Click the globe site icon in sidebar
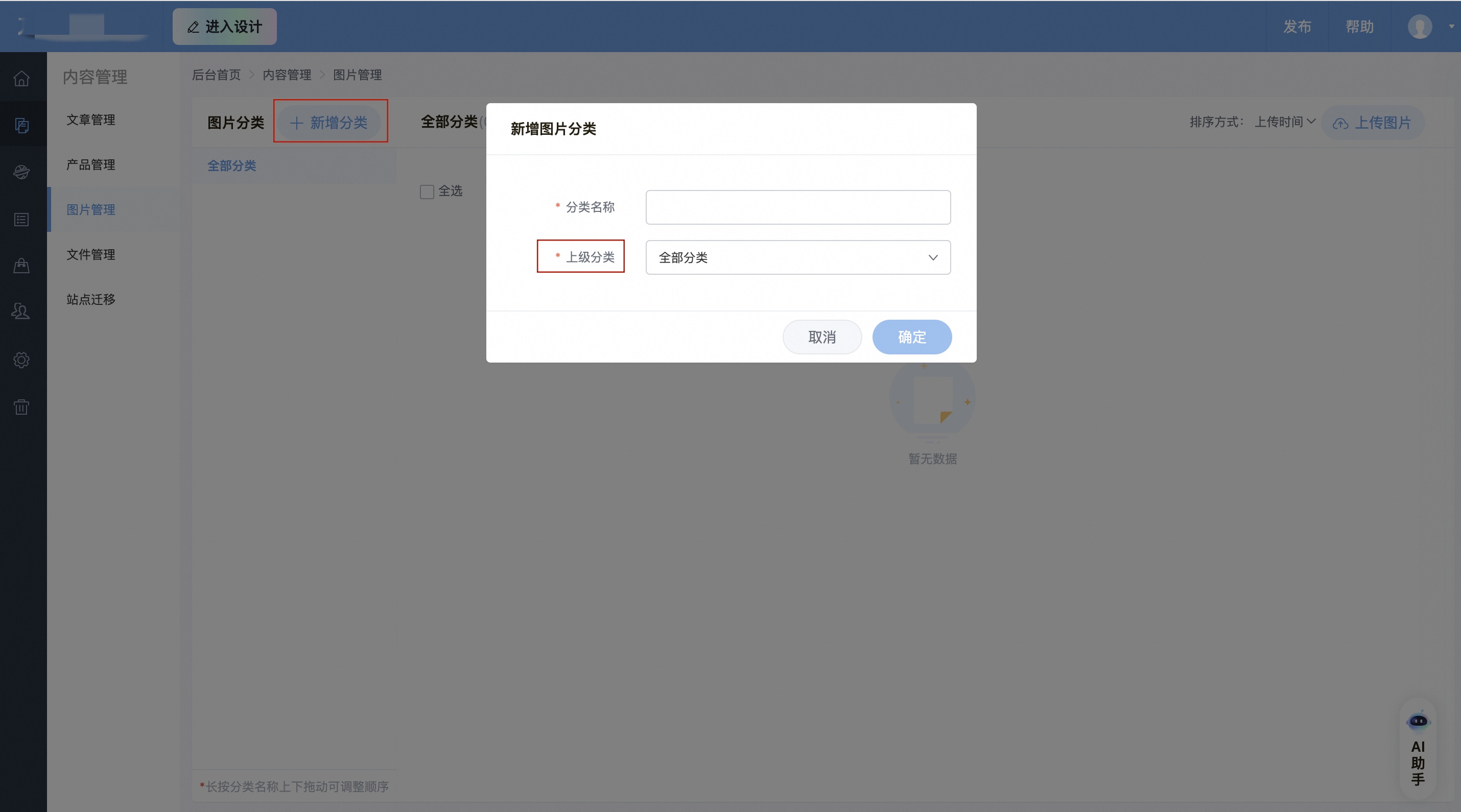Image resolution: width=1461 pixels, height=812 pixels. (x=21, y=172)
